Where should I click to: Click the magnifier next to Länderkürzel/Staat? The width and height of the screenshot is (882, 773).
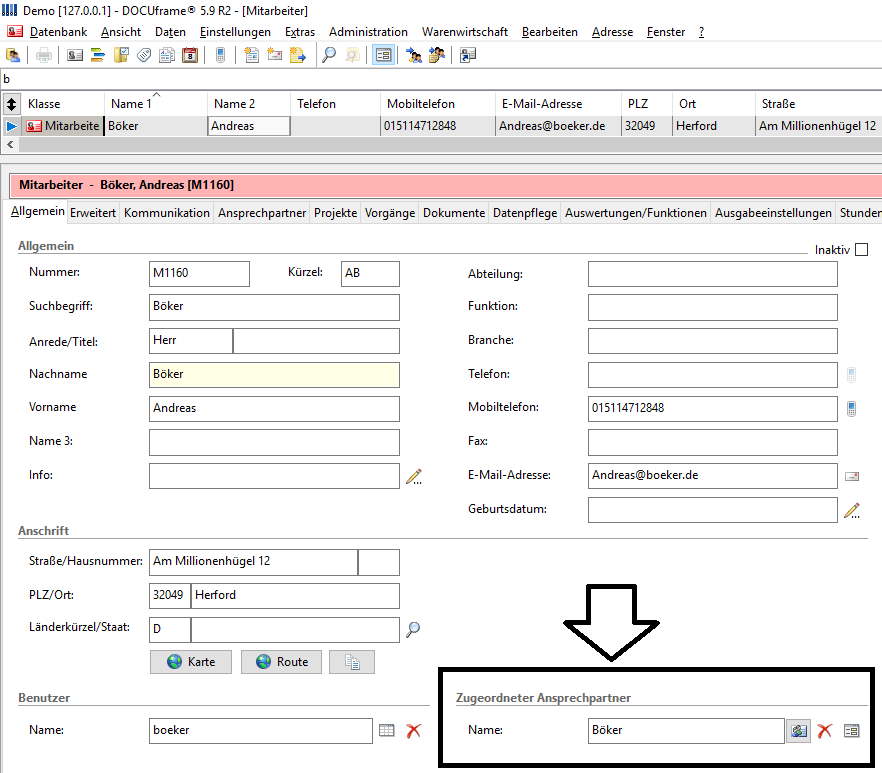[x=413, y=630]
